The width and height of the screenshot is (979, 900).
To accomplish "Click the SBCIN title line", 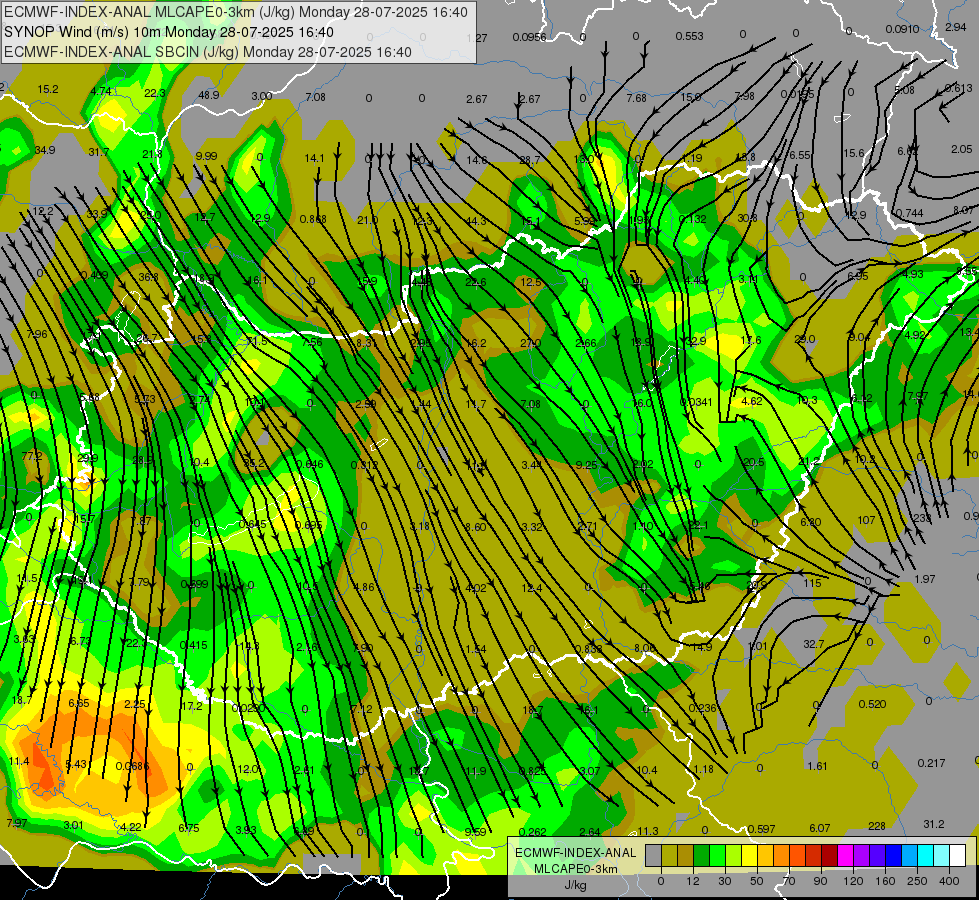I will (207, 52).
